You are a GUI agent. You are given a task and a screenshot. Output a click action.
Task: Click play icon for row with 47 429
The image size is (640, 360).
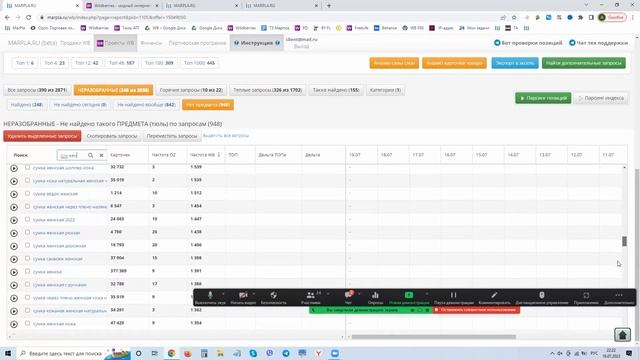pos(14,324)
